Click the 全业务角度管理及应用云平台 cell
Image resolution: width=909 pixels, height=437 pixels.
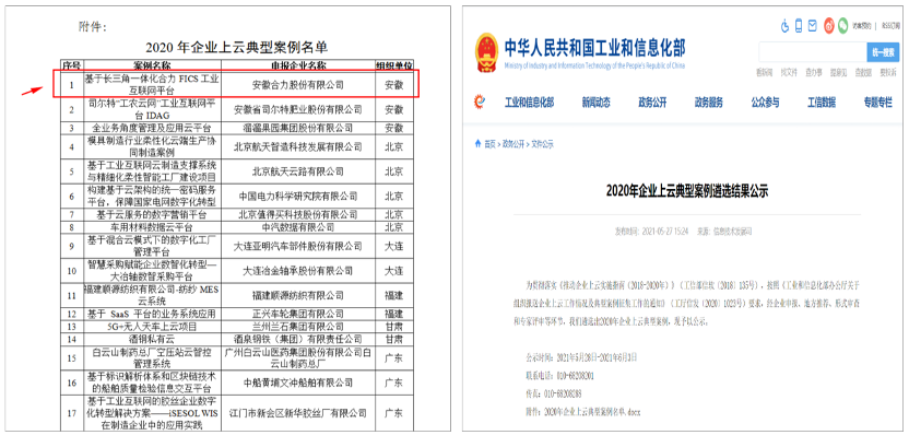click(x=152, y=128)
